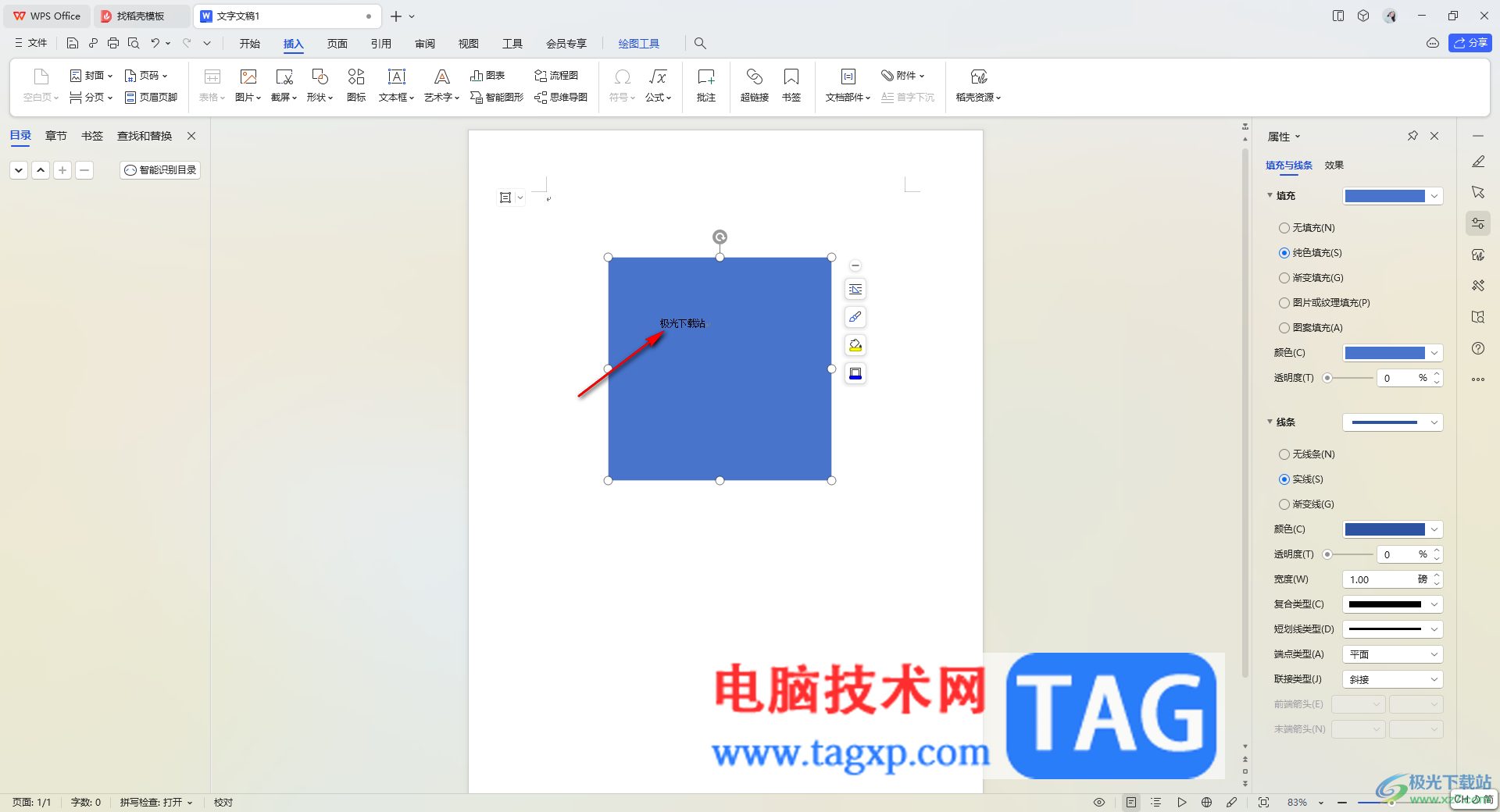Open the fill 颜色(C) color swatch
This screenshot has width=1500, height=812.
point(1392,353)
